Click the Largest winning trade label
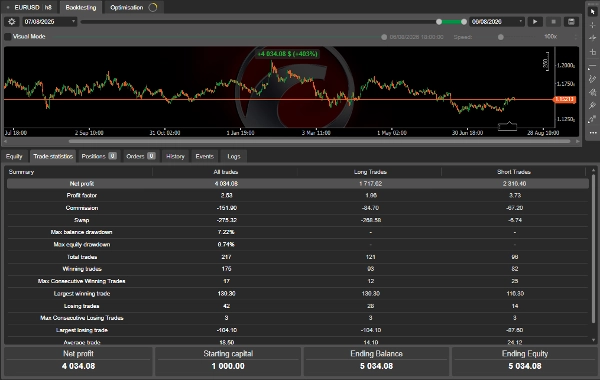 tap(82, 294)
